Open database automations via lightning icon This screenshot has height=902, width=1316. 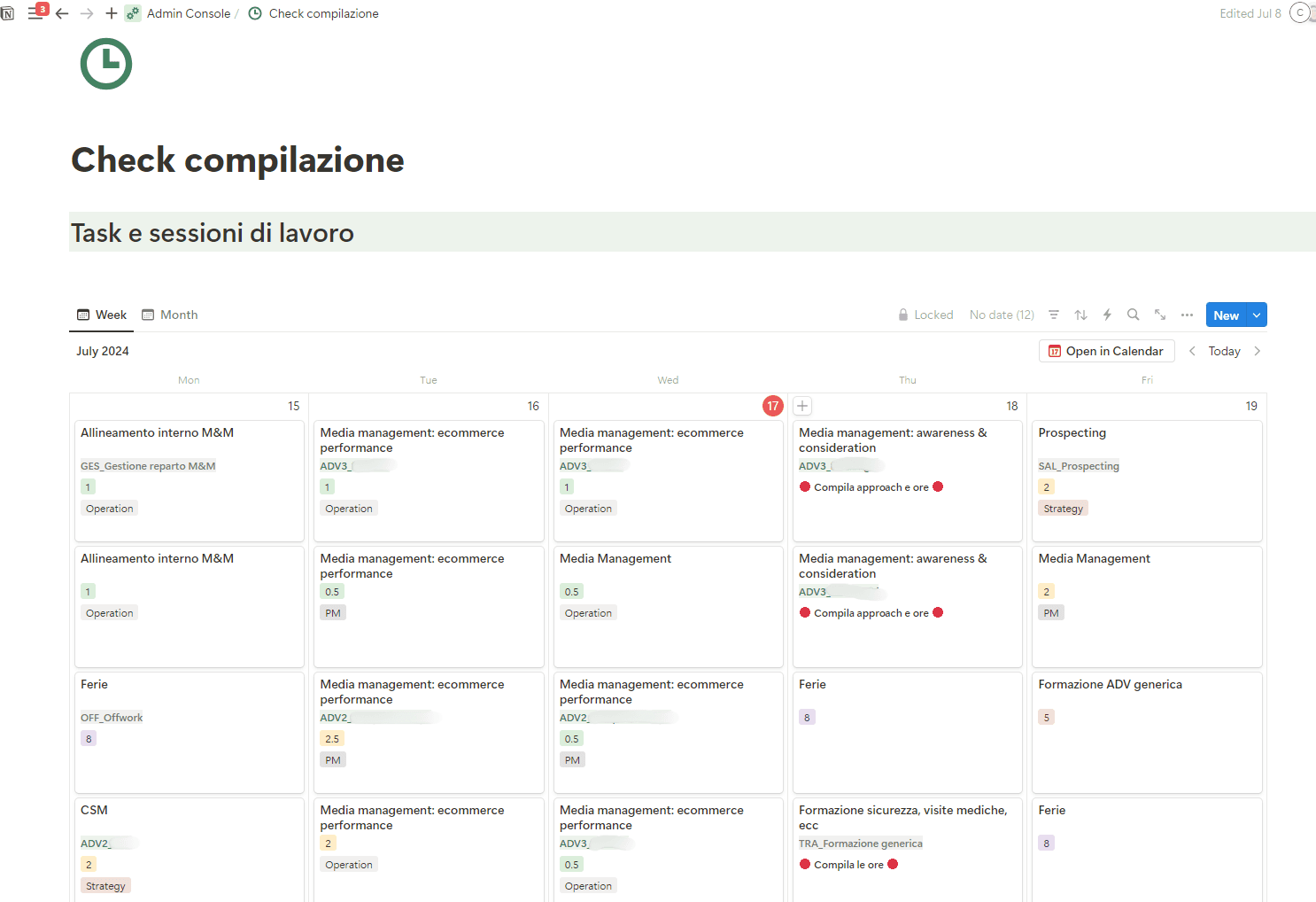(x=1107, y=315)
